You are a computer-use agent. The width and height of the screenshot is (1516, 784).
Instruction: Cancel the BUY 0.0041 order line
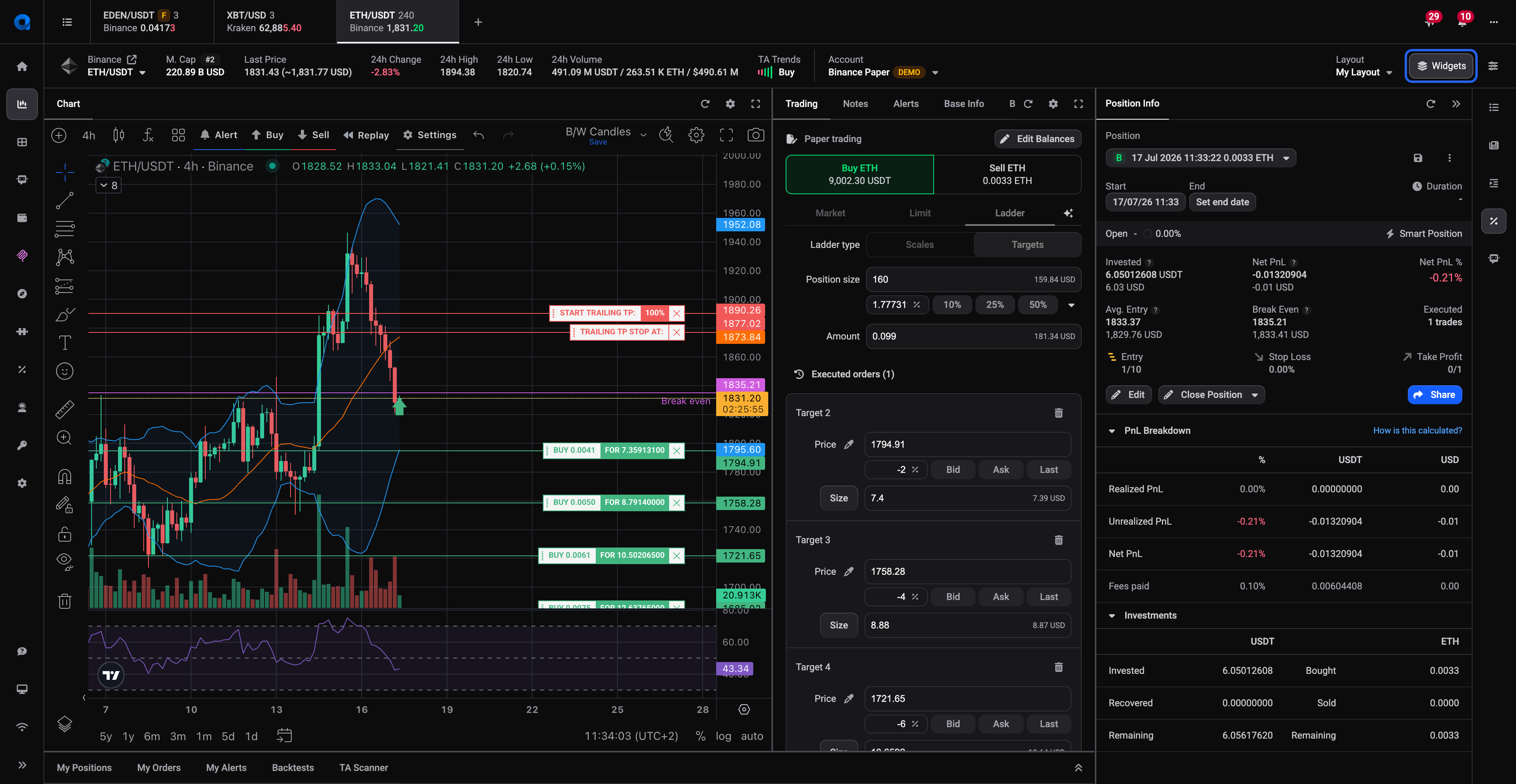pos(677,451)
